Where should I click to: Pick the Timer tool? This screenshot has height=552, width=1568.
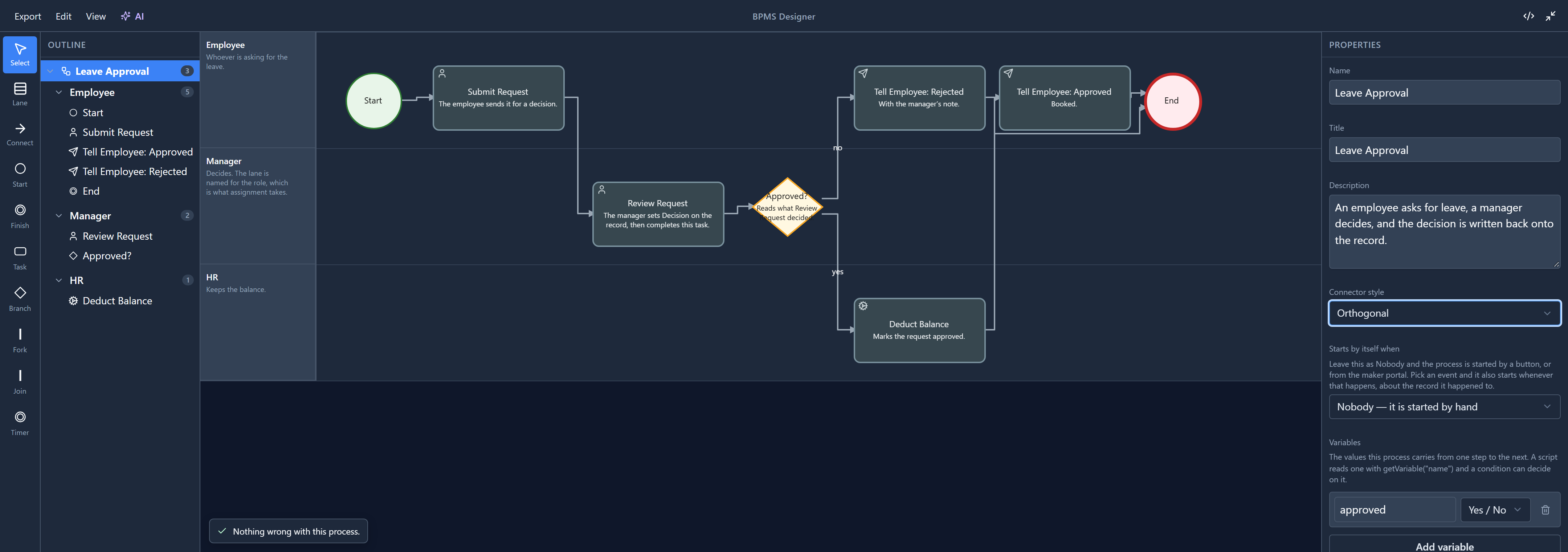point(20,423)
